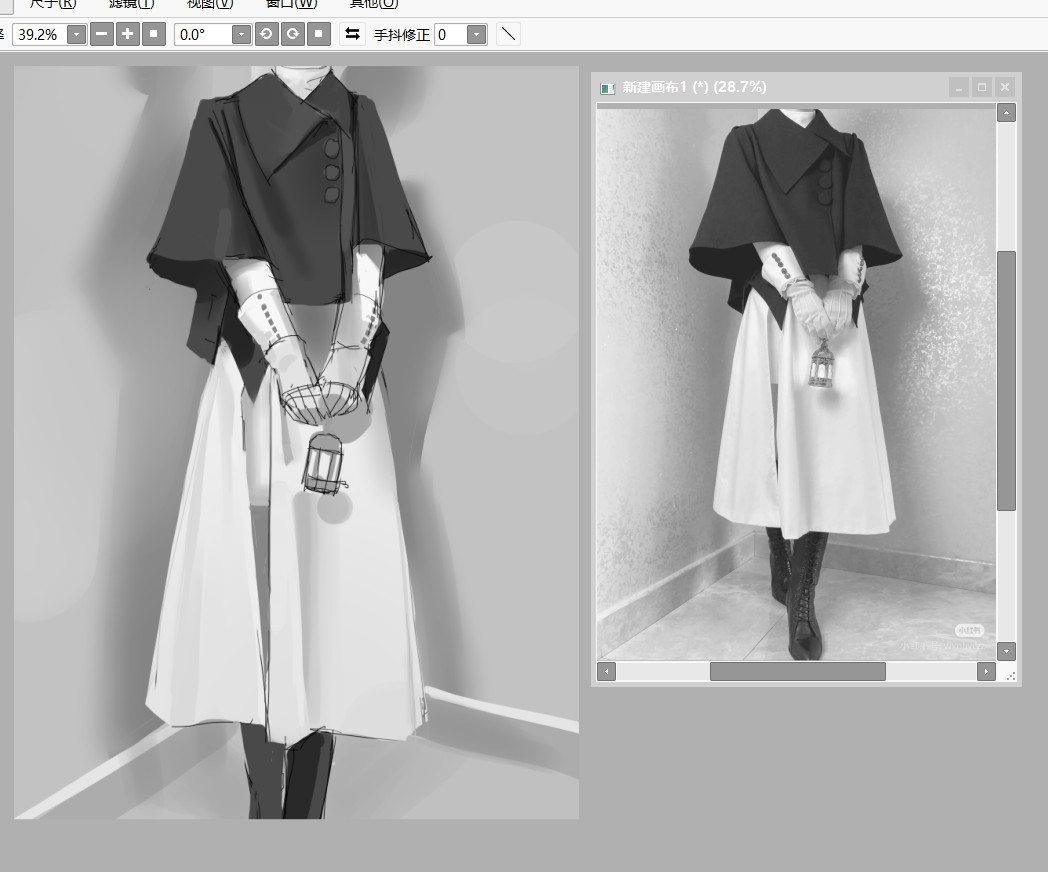Open the 视图 menu
The height and width of the screenshot is (872, 1048).
210,4
